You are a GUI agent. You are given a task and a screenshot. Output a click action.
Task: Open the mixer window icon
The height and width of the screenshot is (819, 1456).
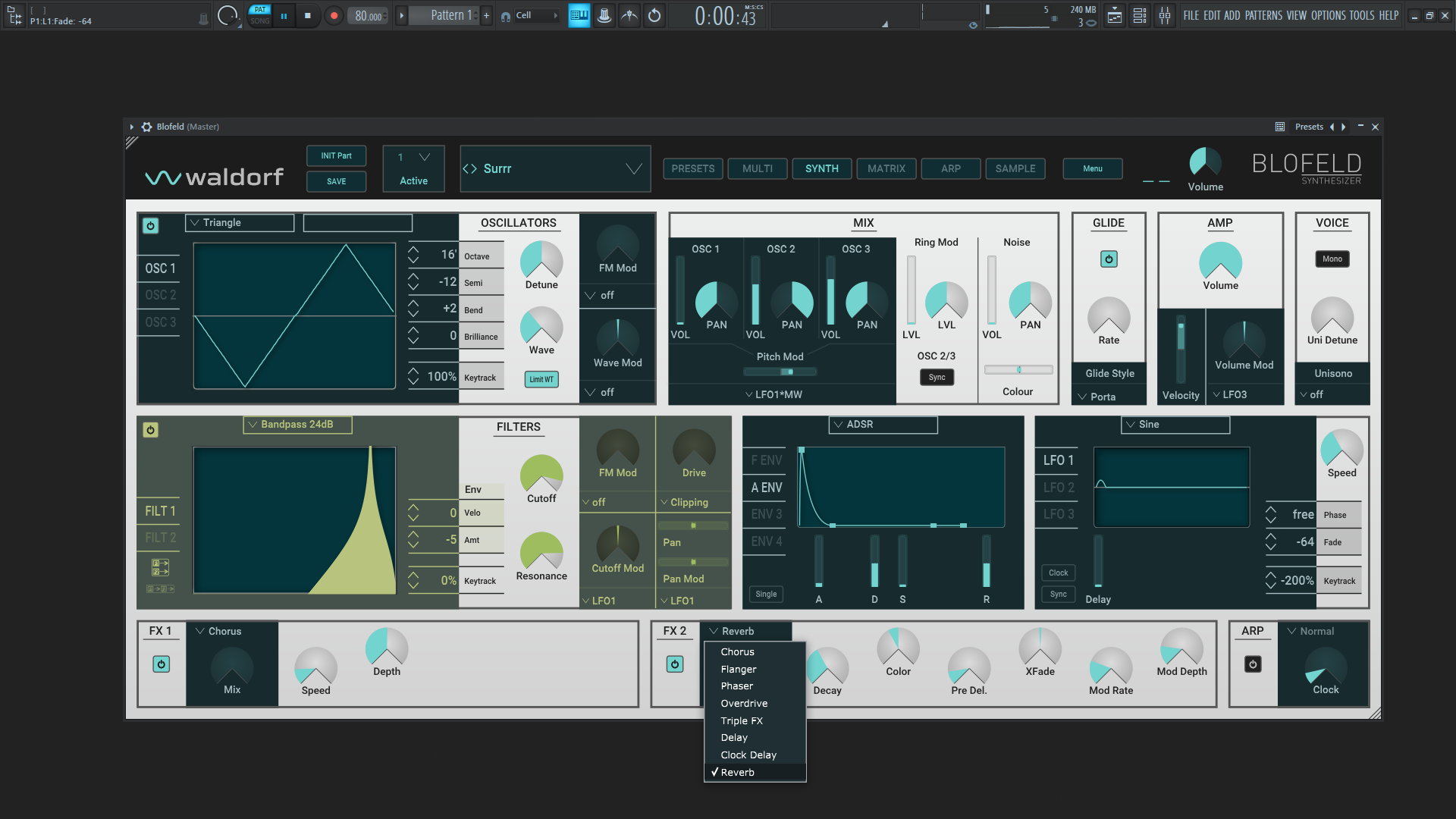click(x=1165, y=15)
